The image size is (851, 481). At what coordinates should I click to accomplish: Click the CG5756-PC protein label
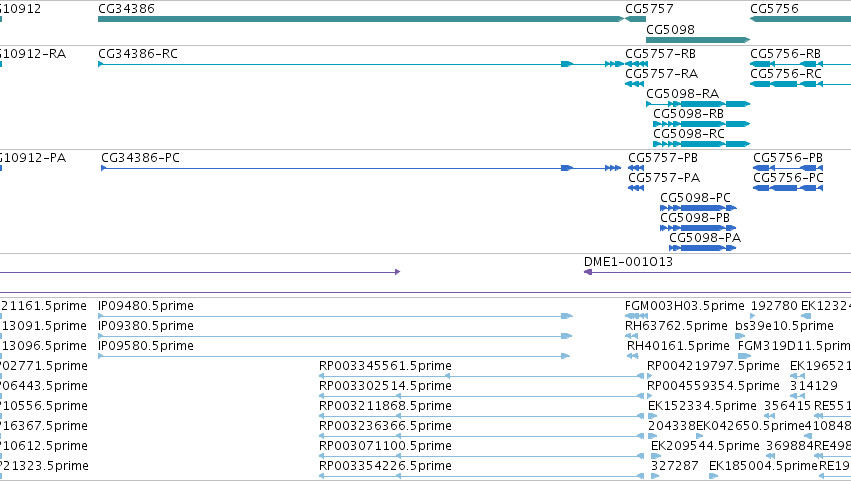(788, 178)
